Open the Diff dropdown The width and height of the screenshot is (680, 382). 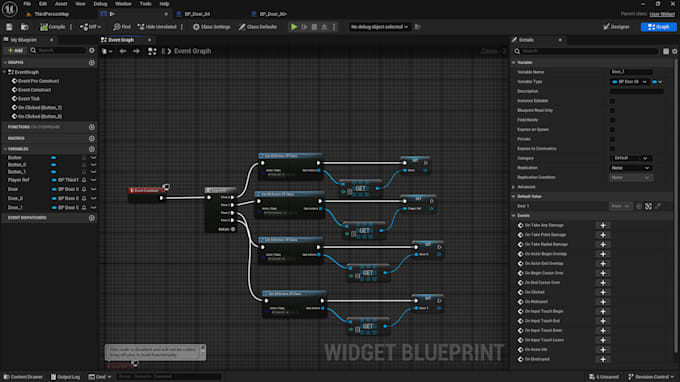[90, 27]
